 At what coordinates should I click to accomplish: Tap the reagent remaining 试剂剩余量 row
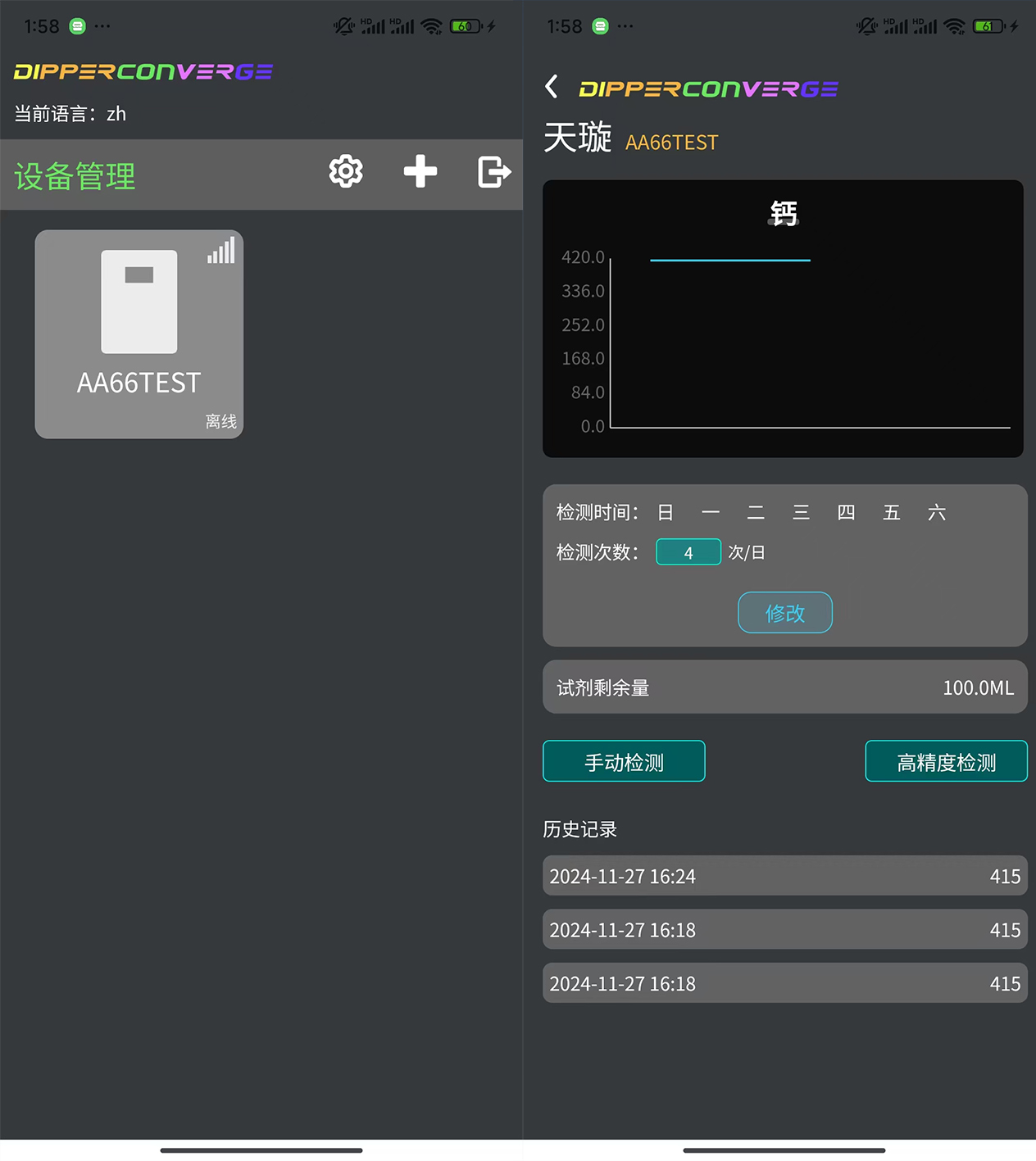pos(784,687)
